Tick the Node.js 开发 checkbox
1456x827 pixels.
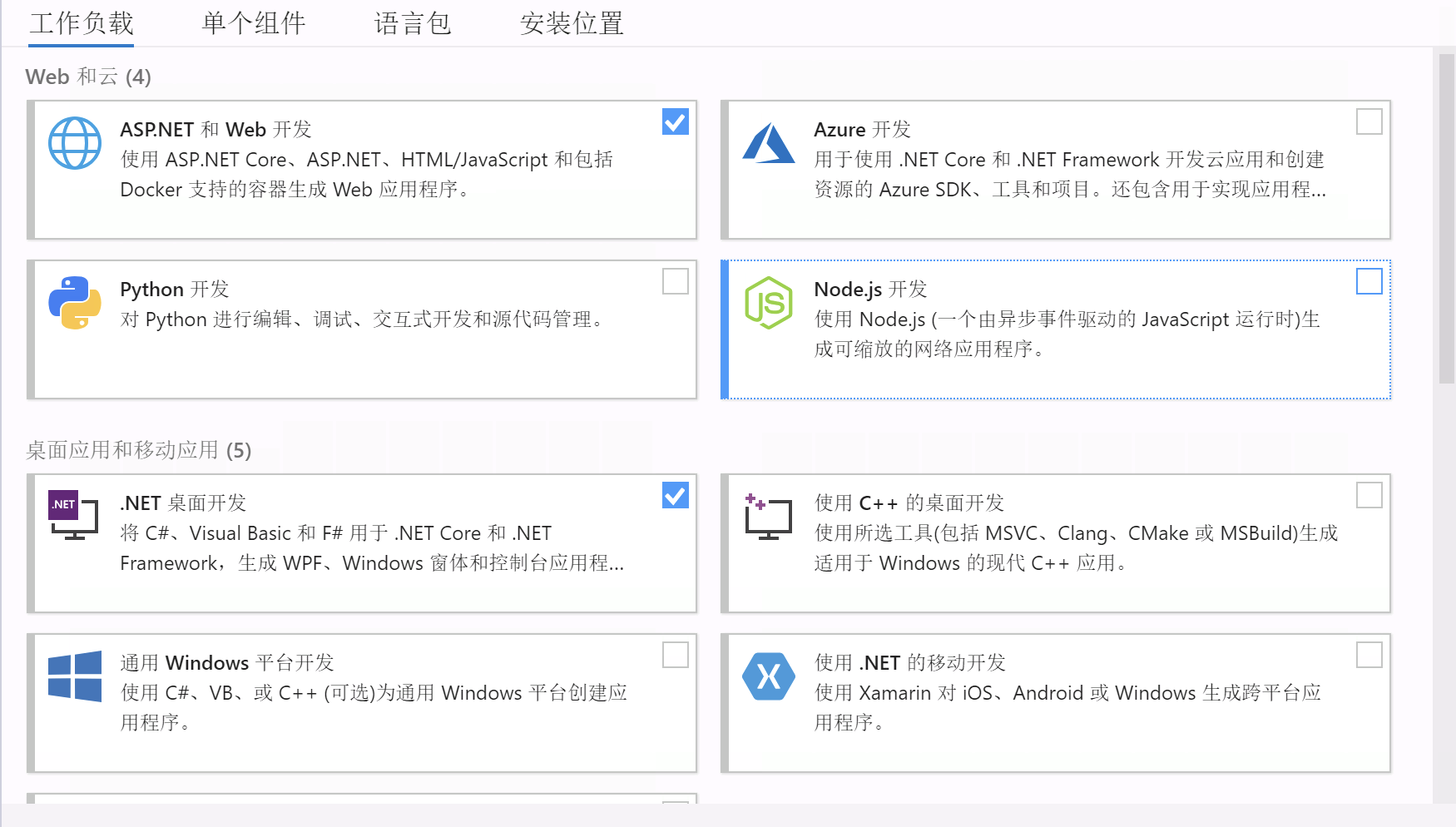pyautogui.click(x=1369, y=282)
